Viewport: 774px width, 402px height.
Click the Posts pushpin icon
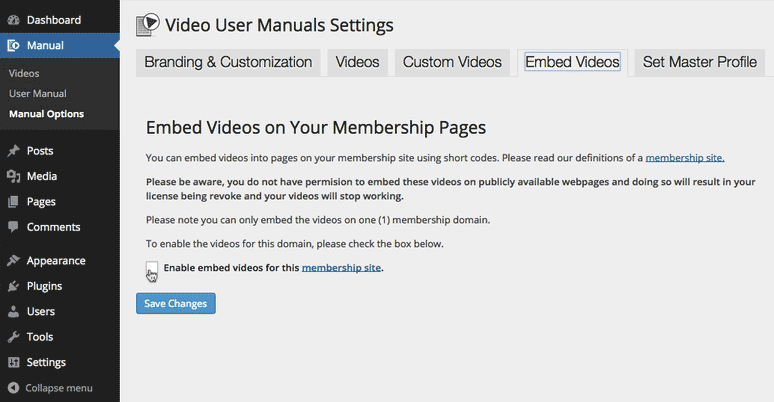tap(13, 151)
